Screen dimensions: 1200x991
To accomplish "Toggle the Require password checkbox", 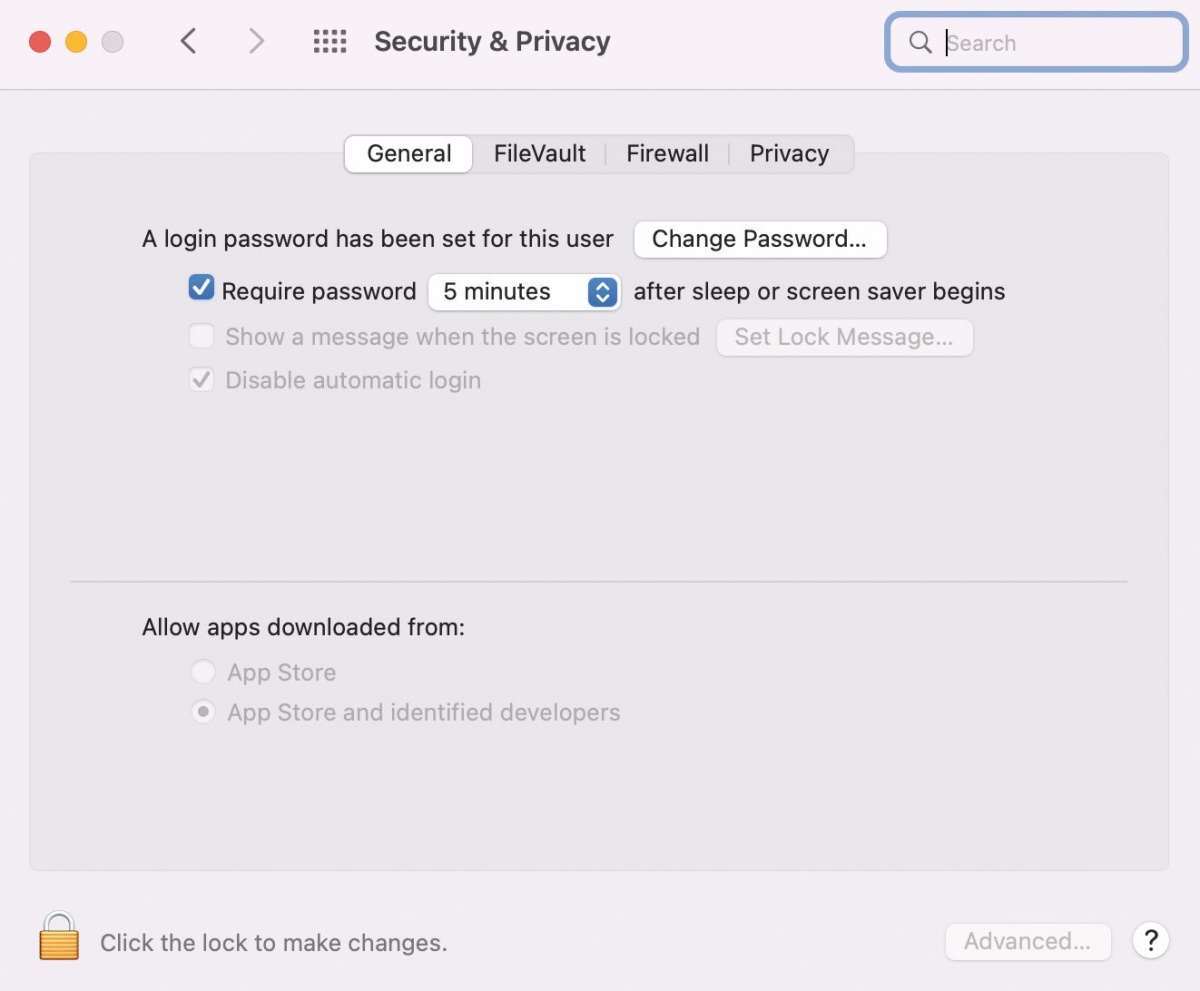I will 201,289.
